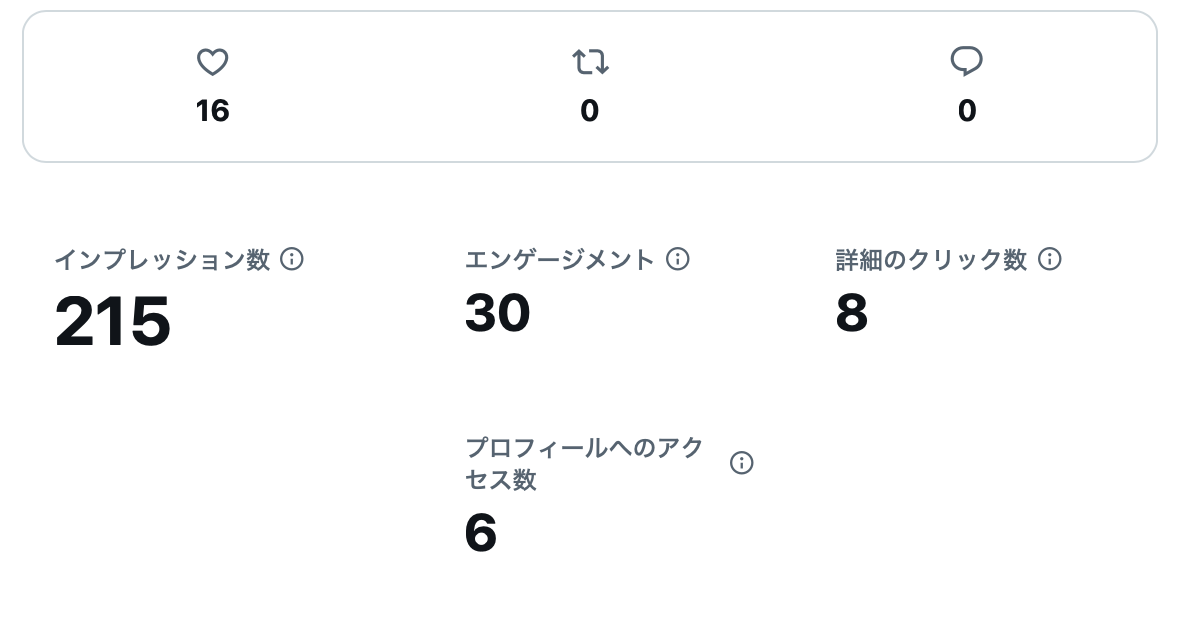Open info icon beside エンゲージメント
Image resolution: width=1188 pixels, height=634 pixels.
678,259
